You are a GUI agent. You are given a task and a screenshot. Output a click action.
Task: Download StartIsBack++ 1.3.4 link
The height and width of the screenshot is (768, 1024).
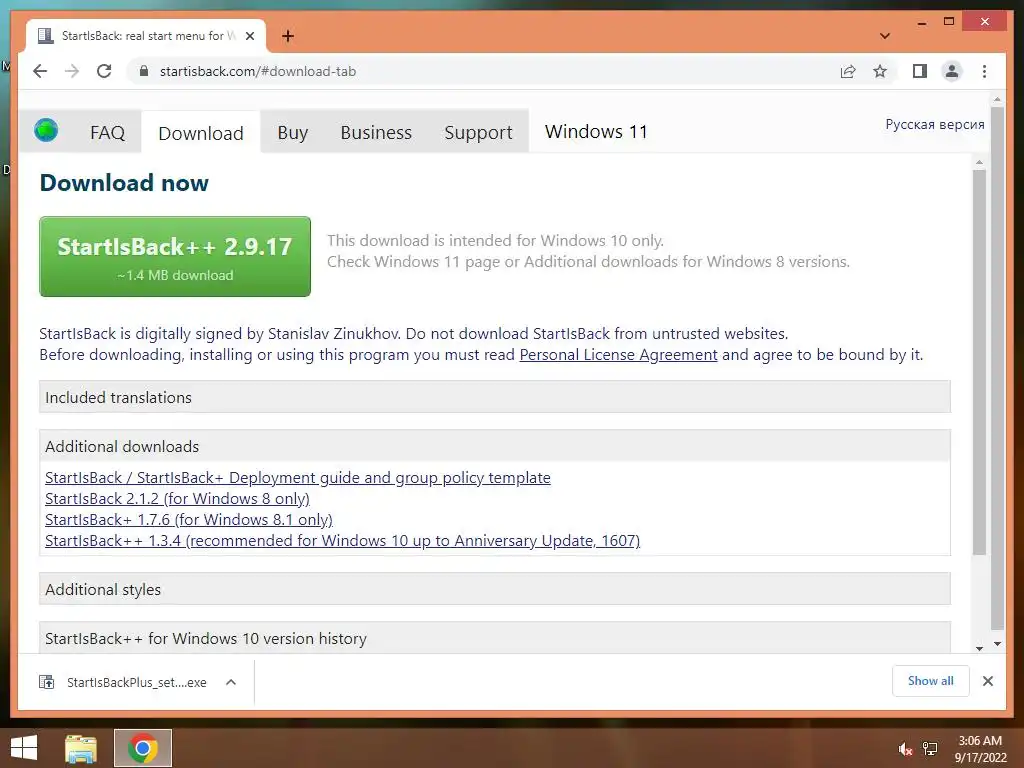pyautogui.click(x=342, y=541)
